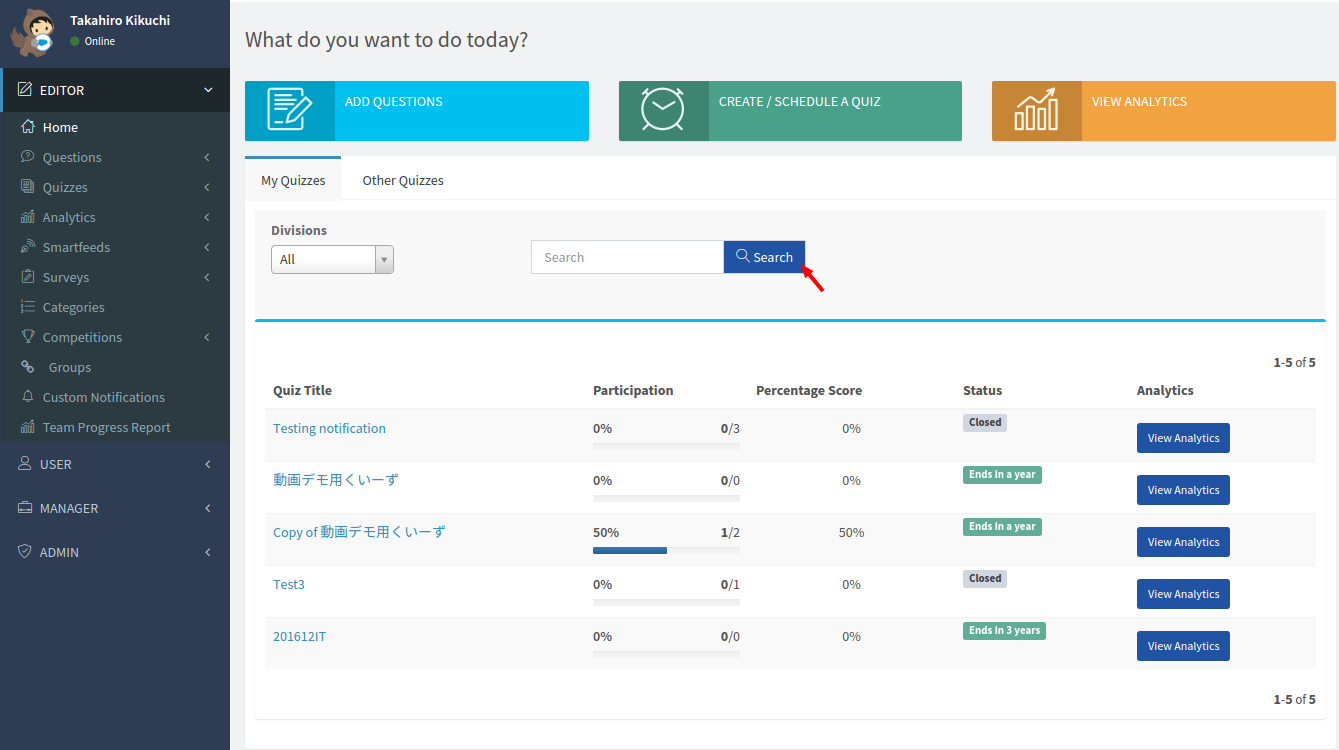Click the Home house icon in sidebar
The image size is (1339, 750).
28,127
